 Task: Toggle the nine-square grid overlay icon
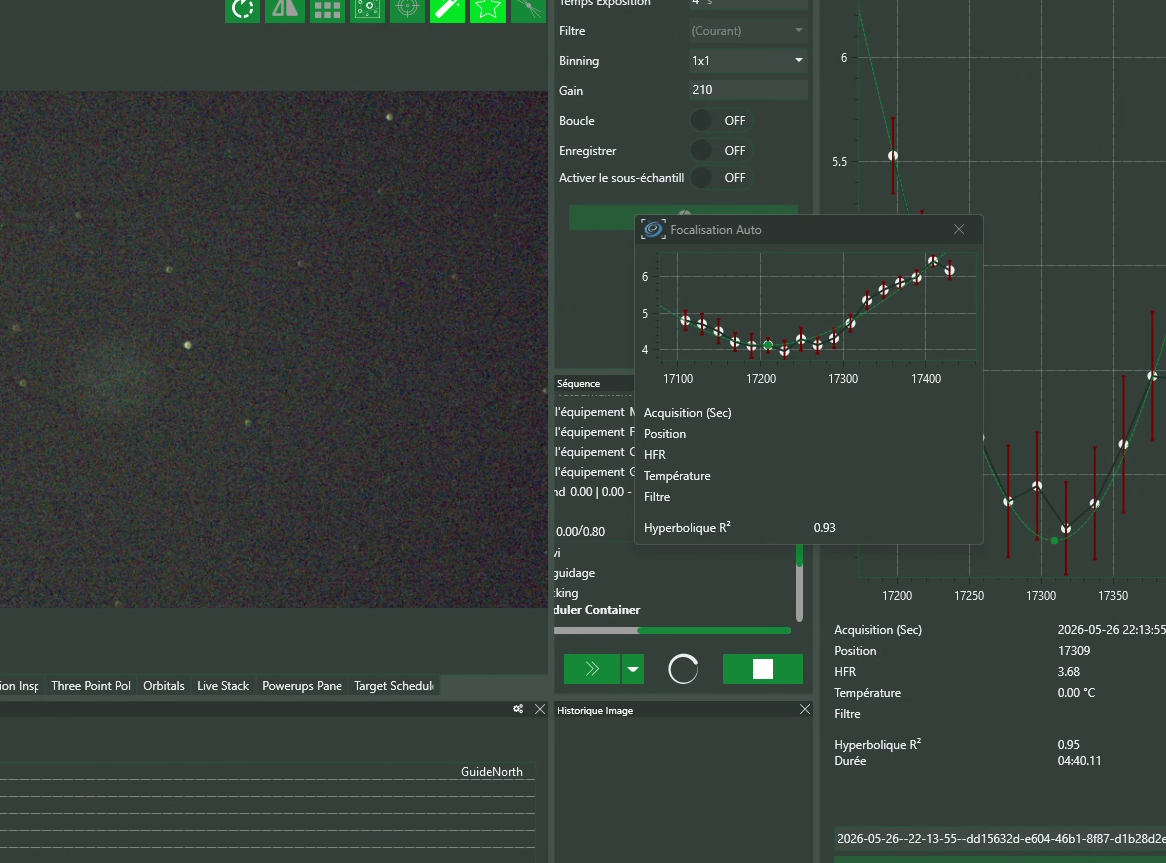point(327,10)
